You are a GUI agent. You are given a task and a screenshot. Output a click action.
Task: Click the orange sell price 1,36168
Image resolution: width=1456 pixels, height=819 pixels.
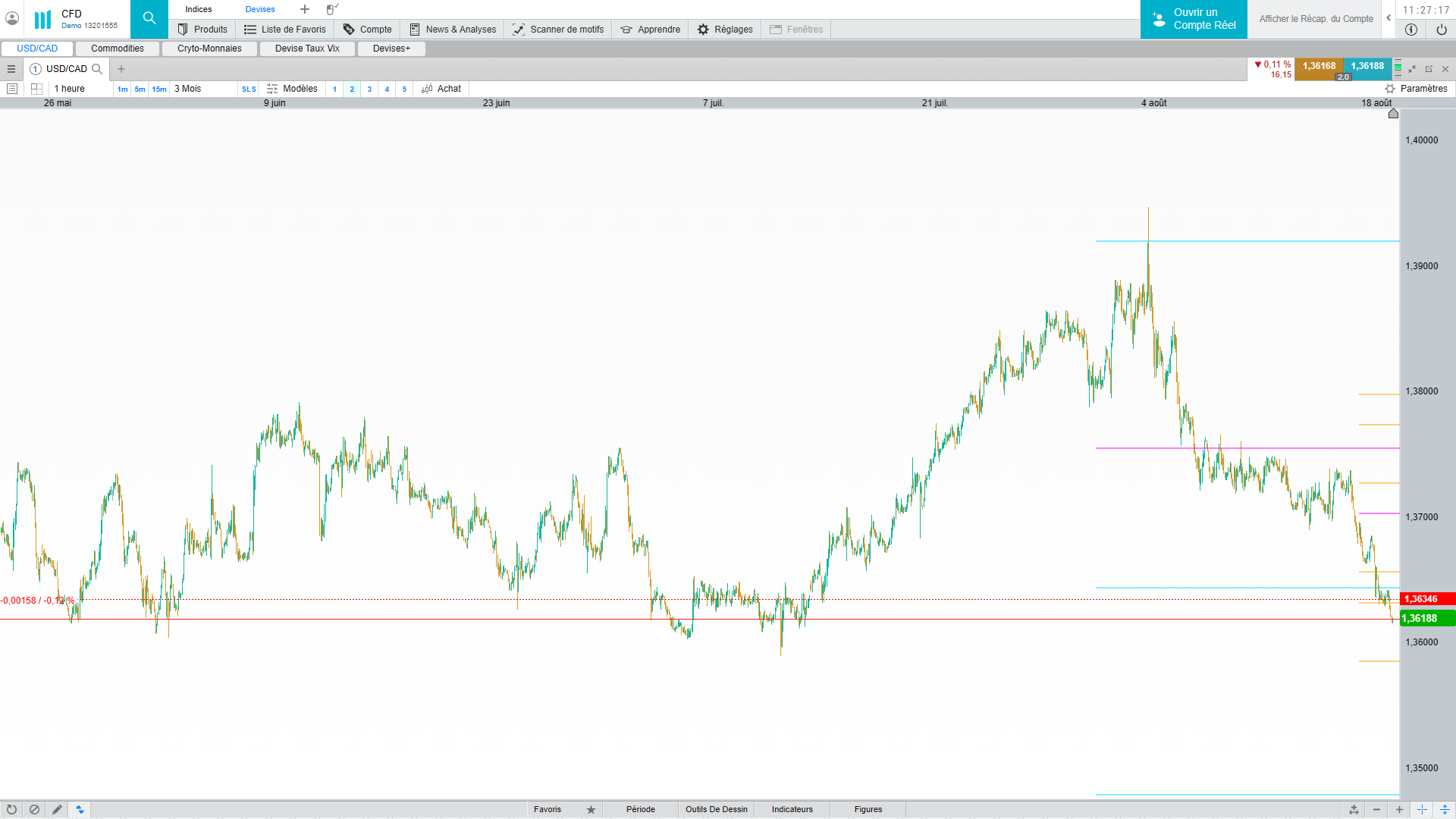coord(1319,66)
